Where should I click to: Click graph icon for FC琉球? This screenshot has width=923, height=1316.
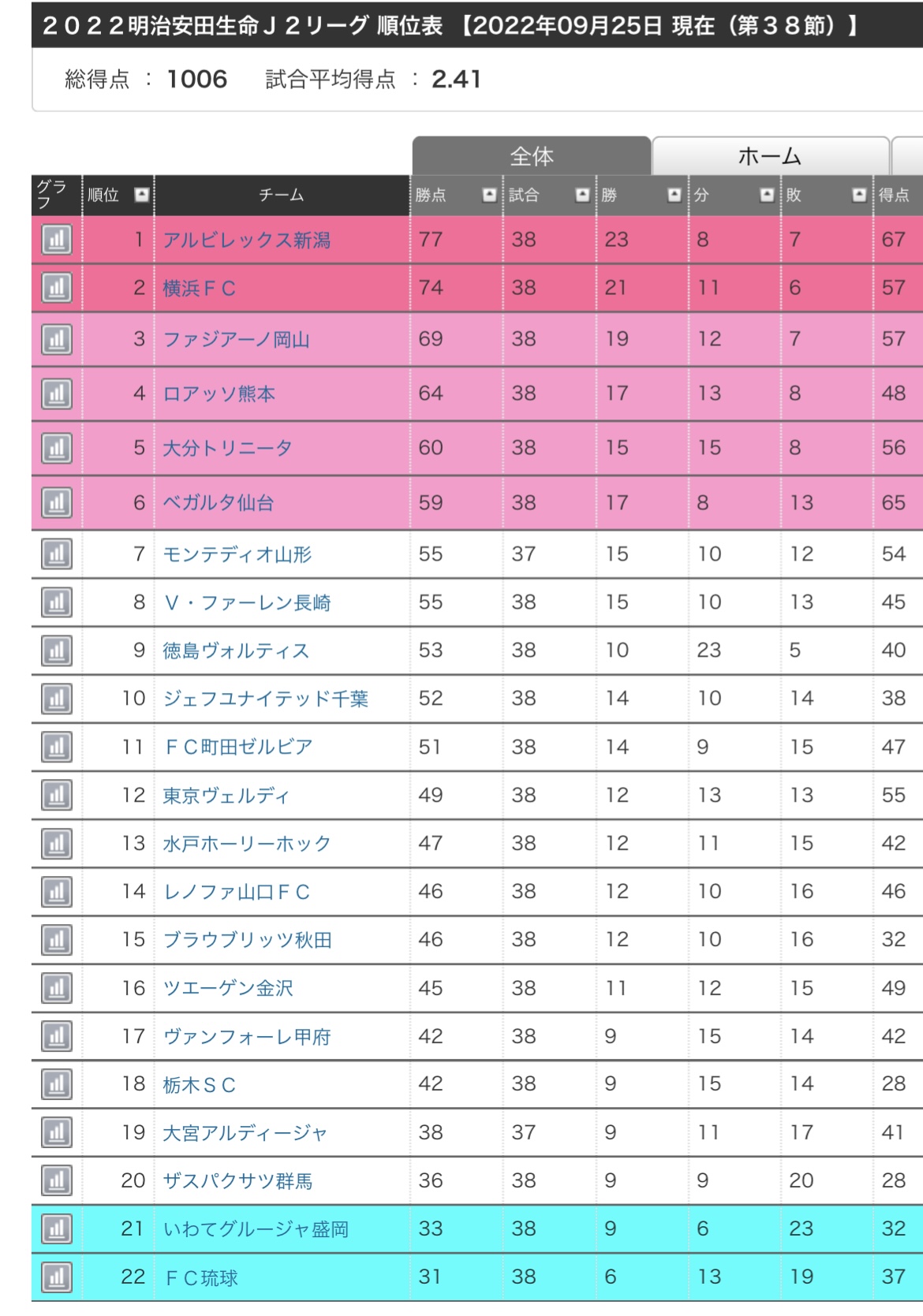pyautogui.click(x=57, y=1277)
